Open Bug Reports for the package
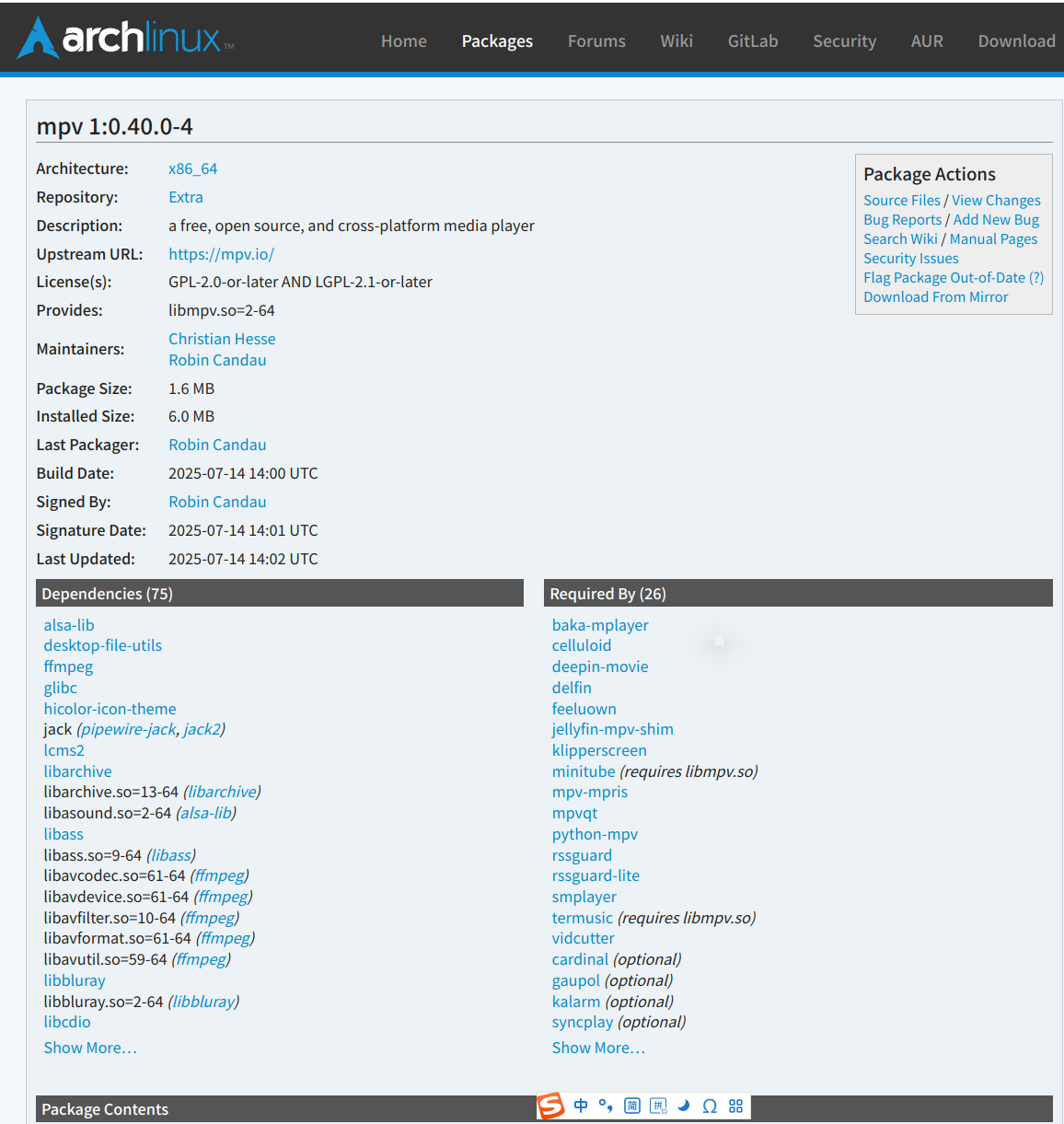1064x1124 pixels. tap(903, 219)
